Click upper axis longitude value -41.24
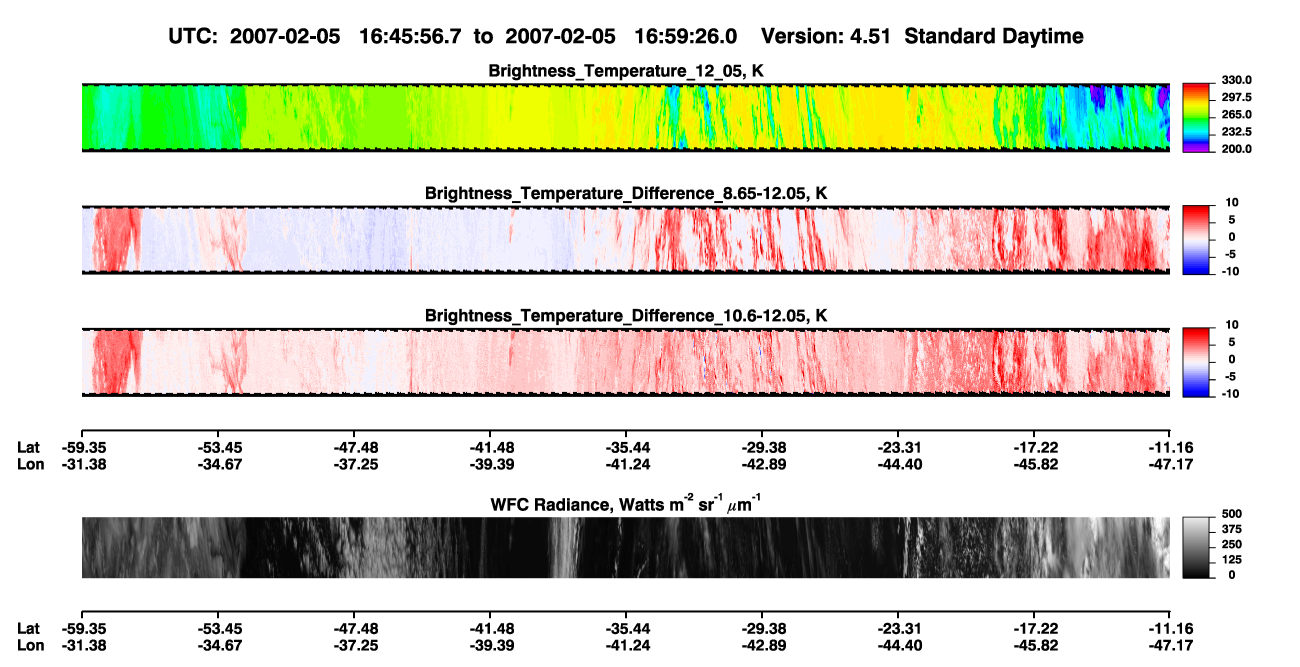1300x667 pixels. [626, 465]
